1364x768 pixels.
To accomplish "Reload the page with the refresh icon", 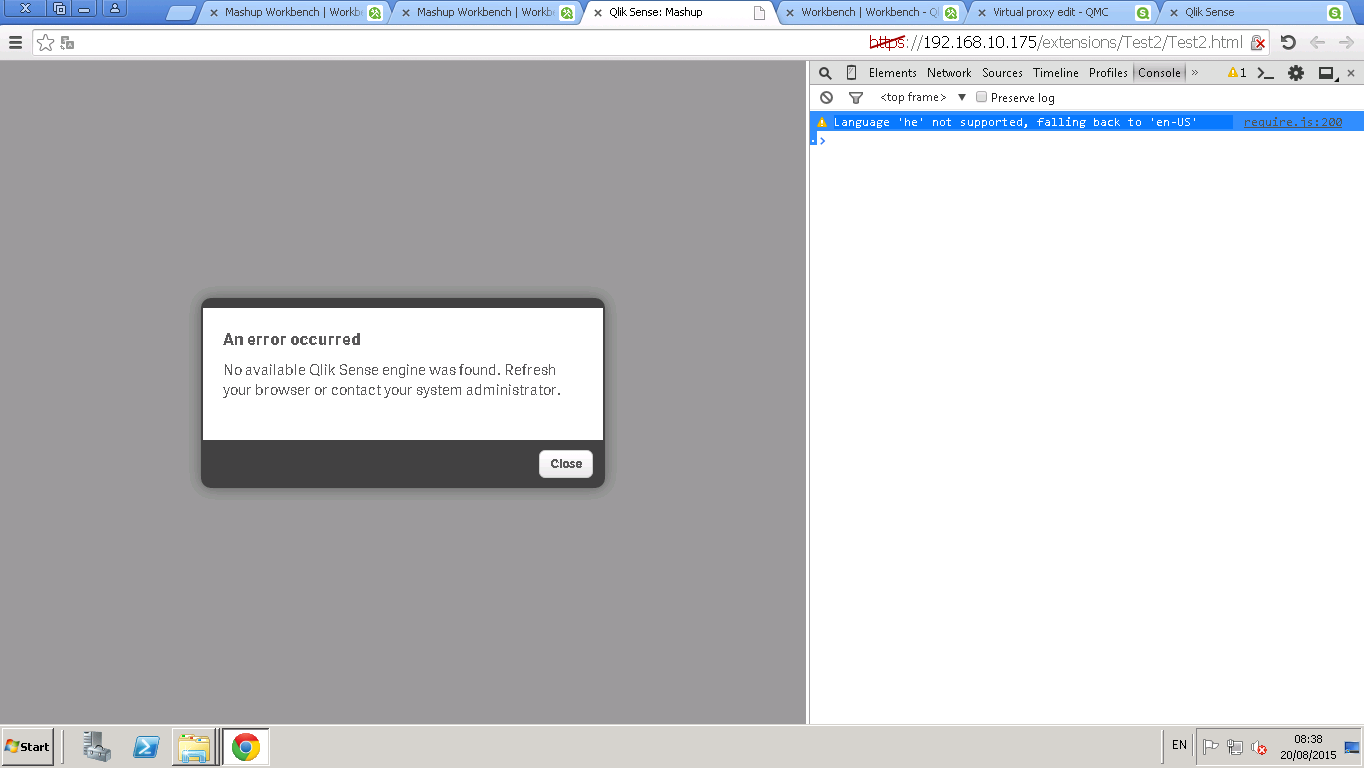I will 1288,43.
